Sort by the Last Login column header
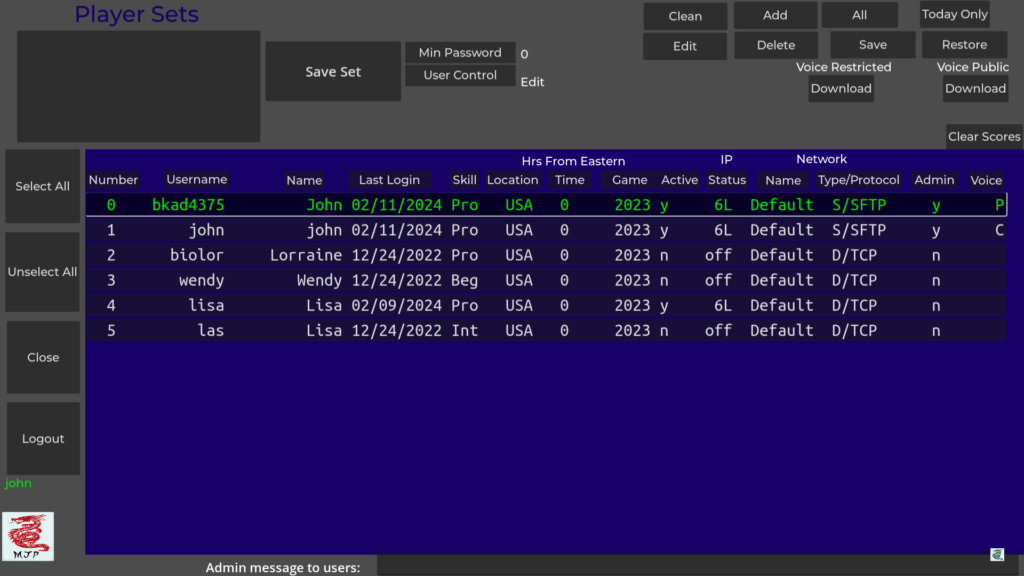The width and height of the screenshot is (1024, 576). (390, 180)
